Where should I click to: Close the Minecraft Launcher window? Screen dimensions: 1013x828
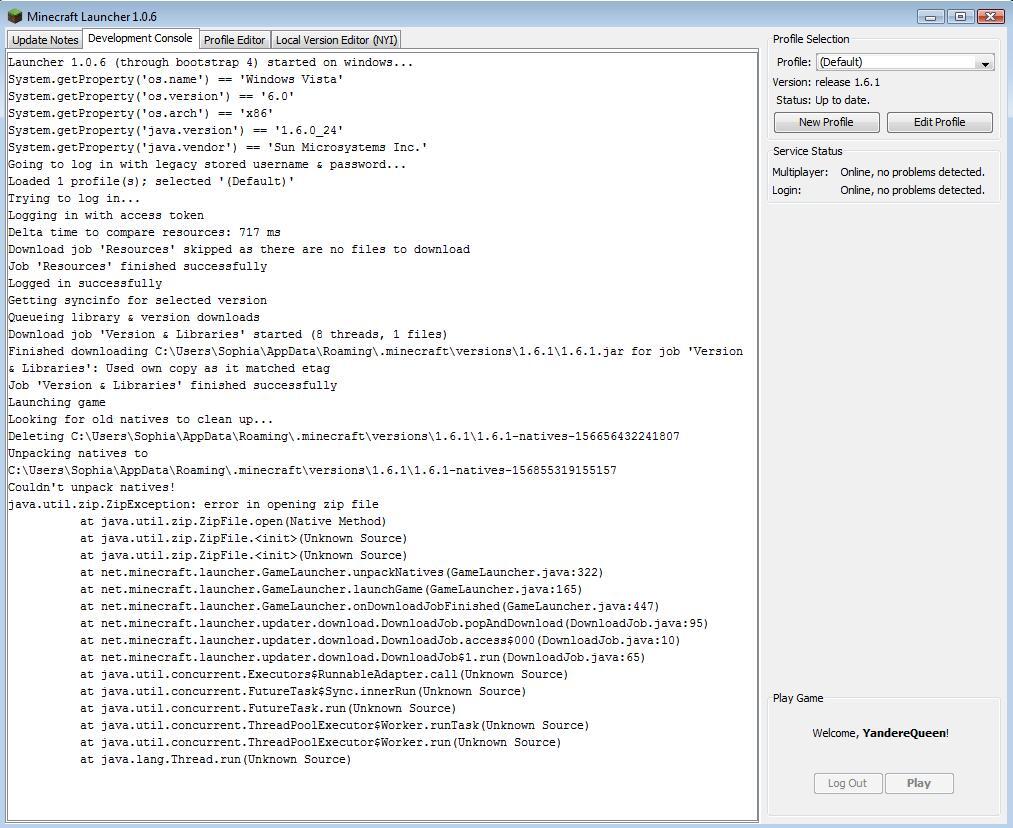990,17
